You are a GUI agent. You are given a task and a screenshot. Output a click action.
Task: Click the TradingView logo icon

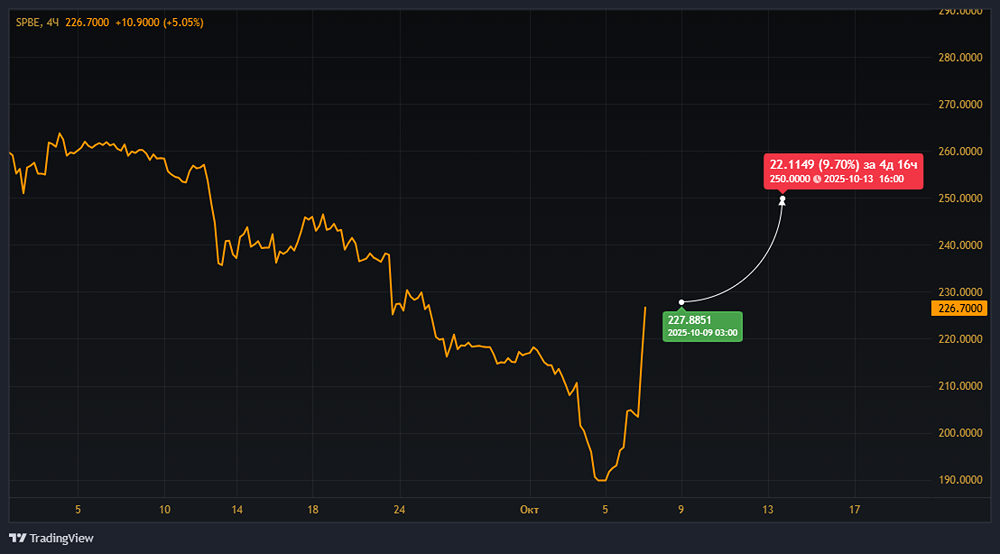click(x=17, y=538)
